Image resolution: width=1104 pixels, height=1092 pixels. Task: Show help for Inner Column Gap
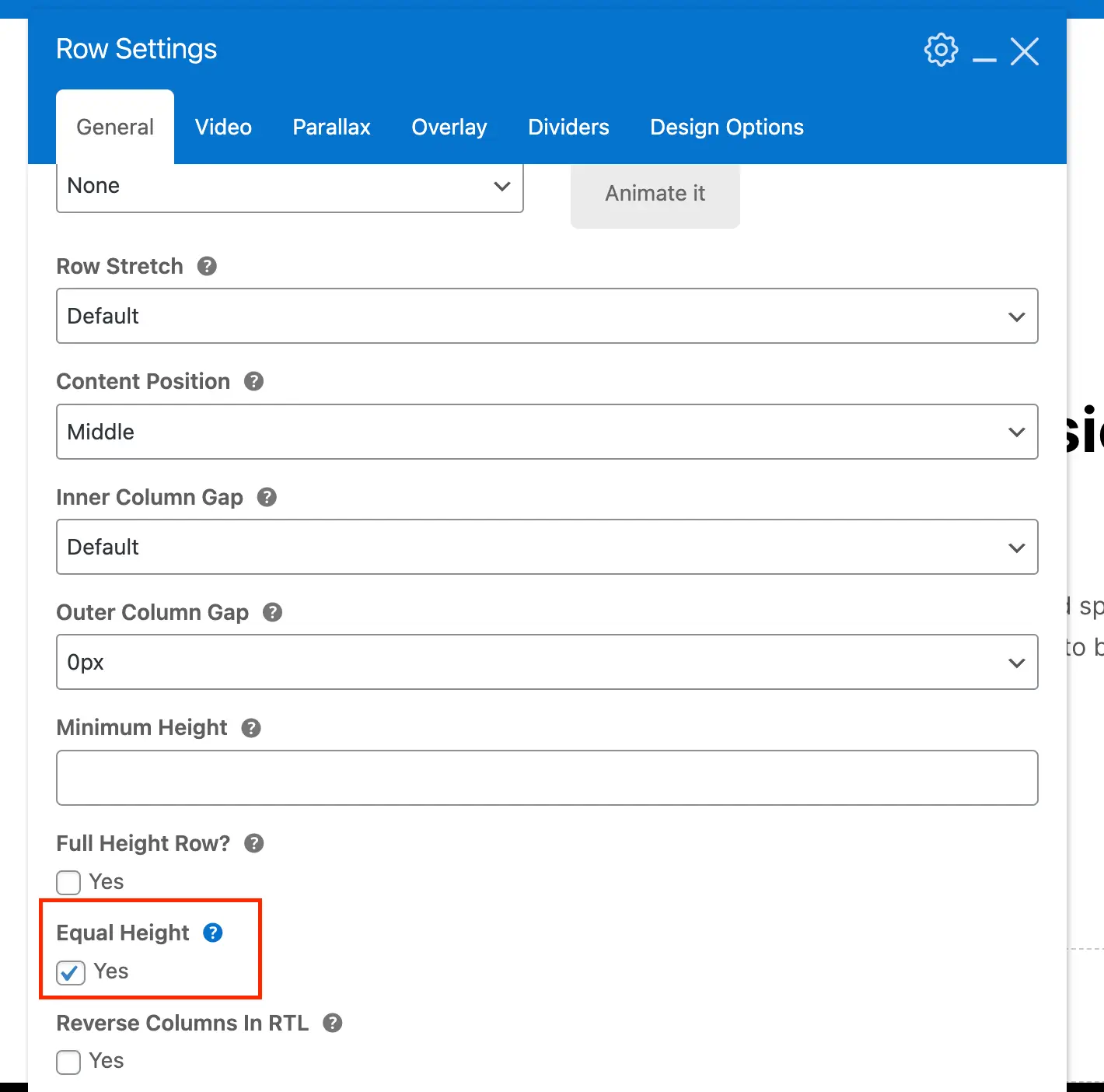[267, 497]
